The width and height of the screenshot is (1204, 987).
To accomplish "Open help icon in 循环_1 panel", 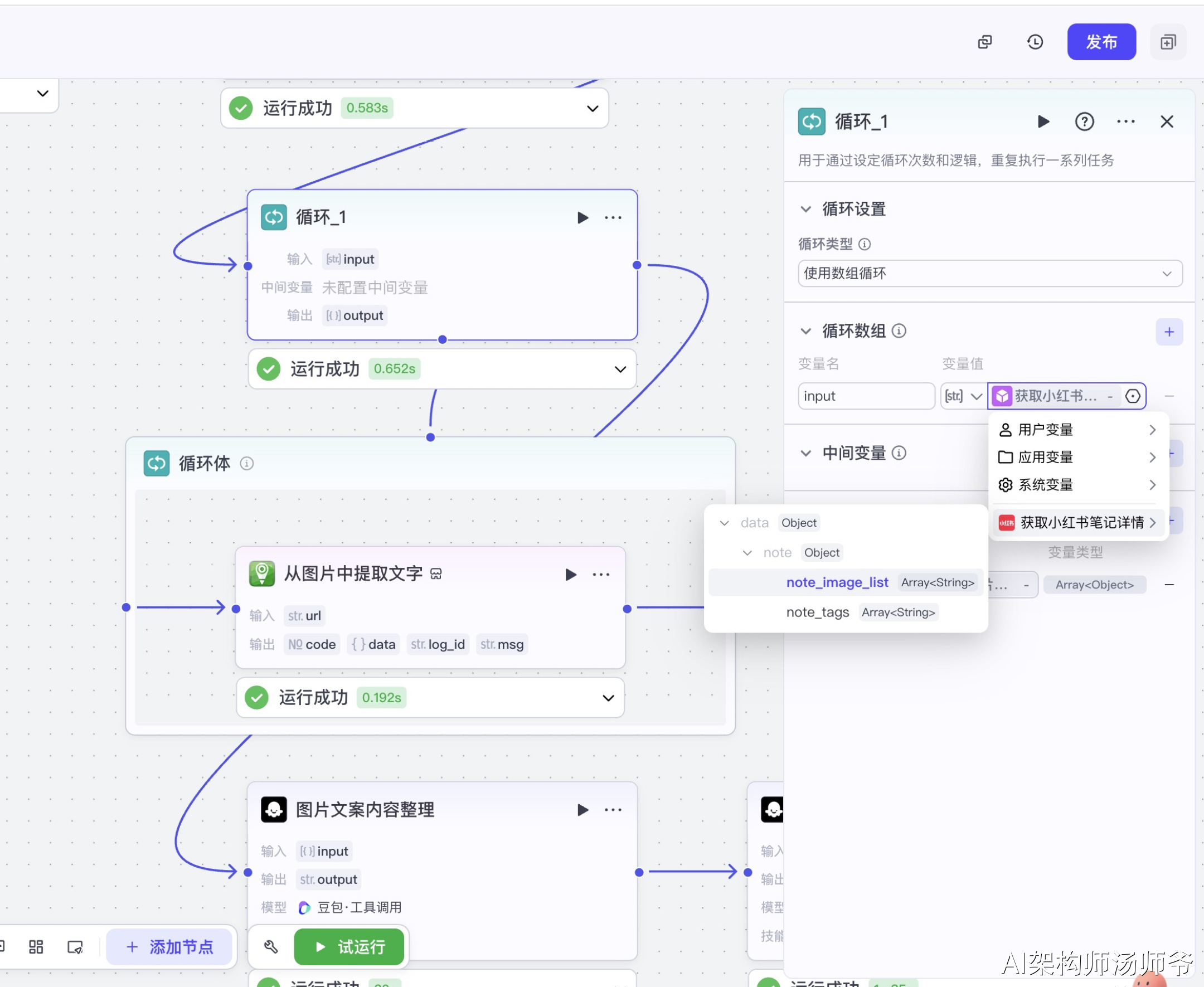I will 1084,121.
